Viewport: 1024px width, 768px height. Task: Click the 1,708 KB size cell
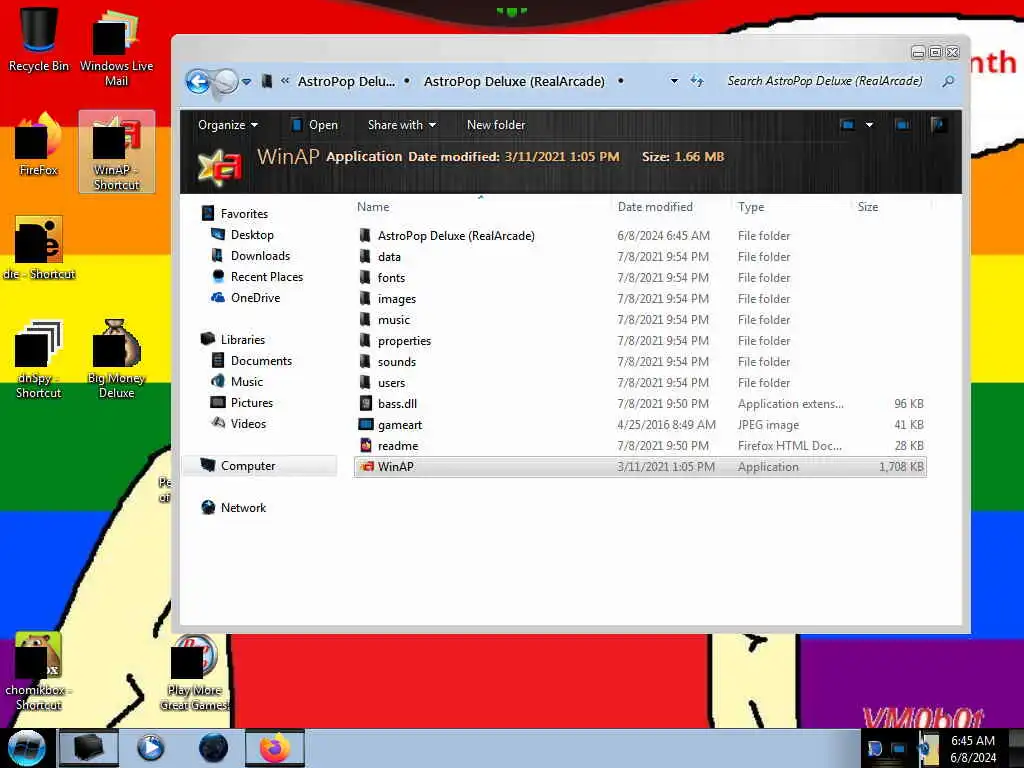coord(901,467)
